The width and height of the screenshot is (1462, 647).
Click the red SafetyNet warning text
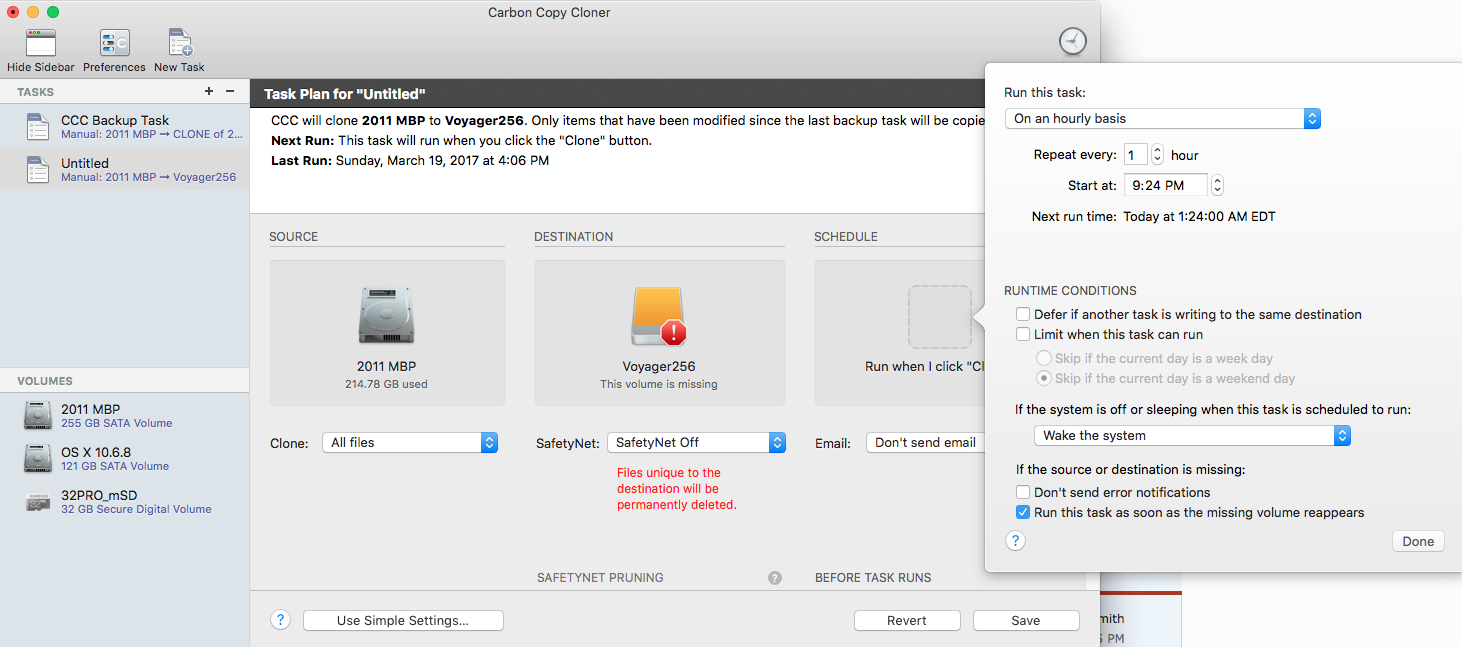coord(677,489)
